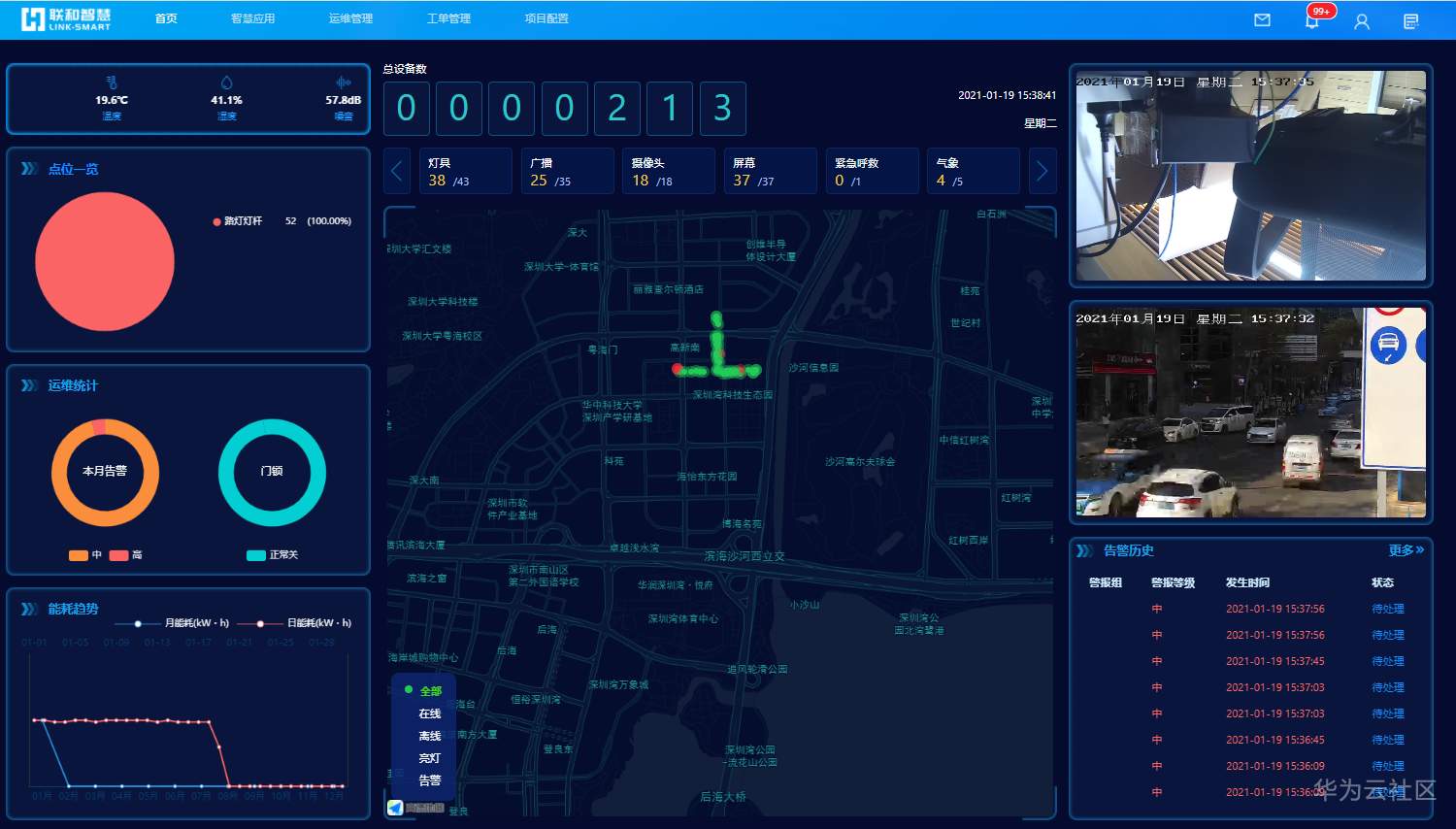Click the 深圳湾体育中心 map label
This screenshot has width=1456, height=829.
click(x=683, y=618)
